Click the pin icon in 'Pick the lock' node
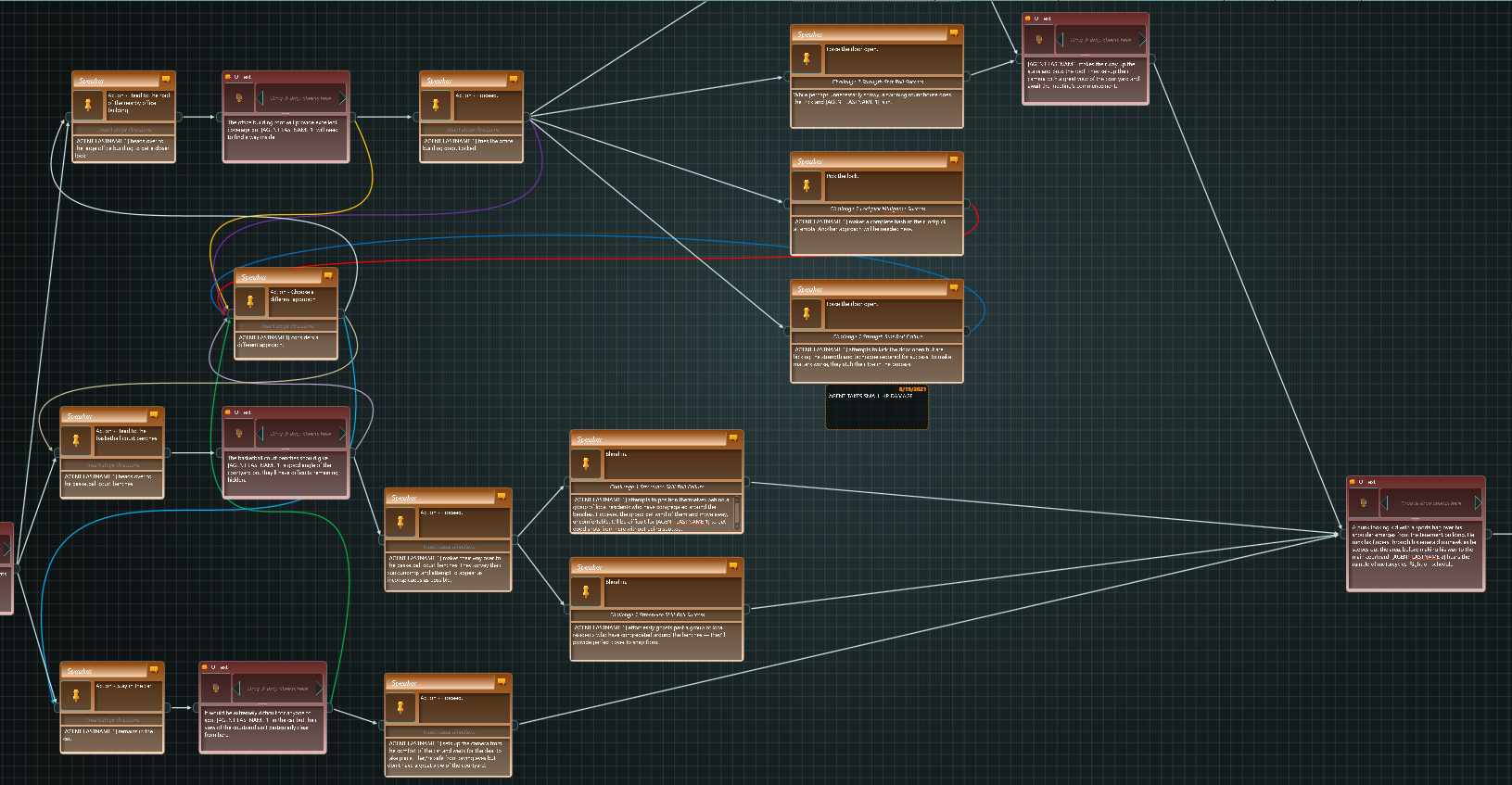 pos(807,185)
